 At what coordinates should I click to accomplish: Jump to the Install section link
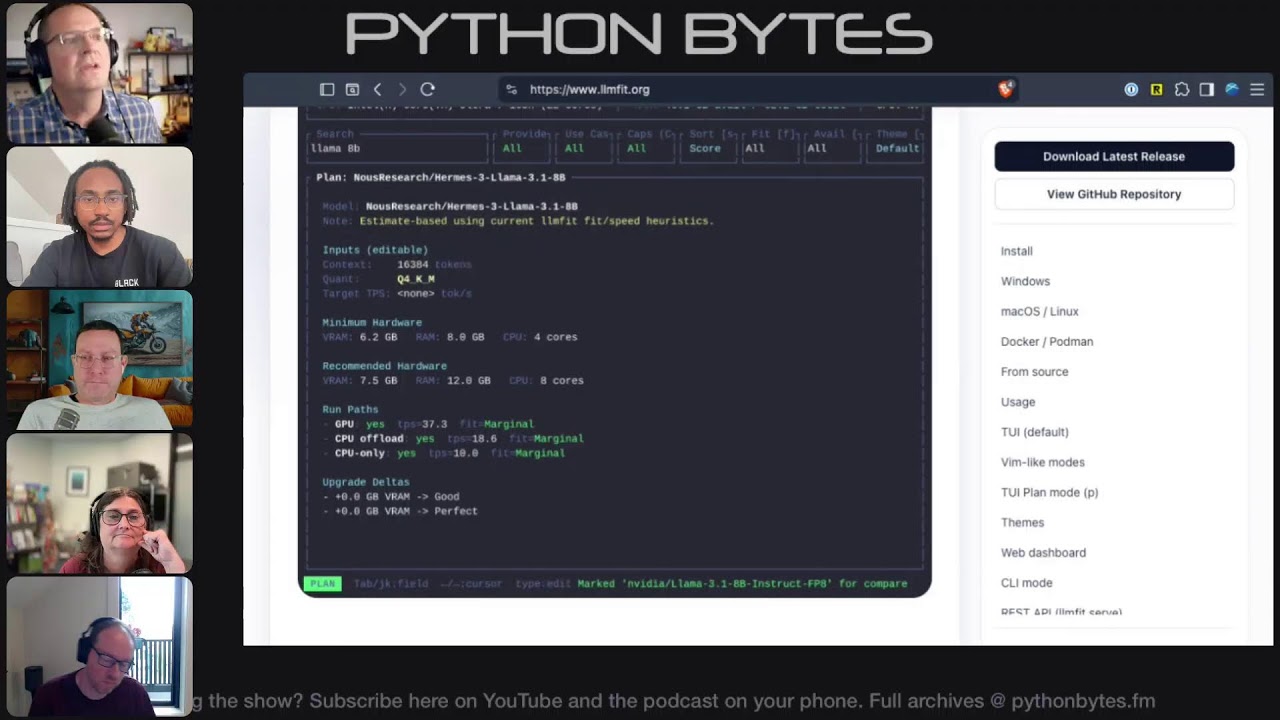click(1017, 251)
